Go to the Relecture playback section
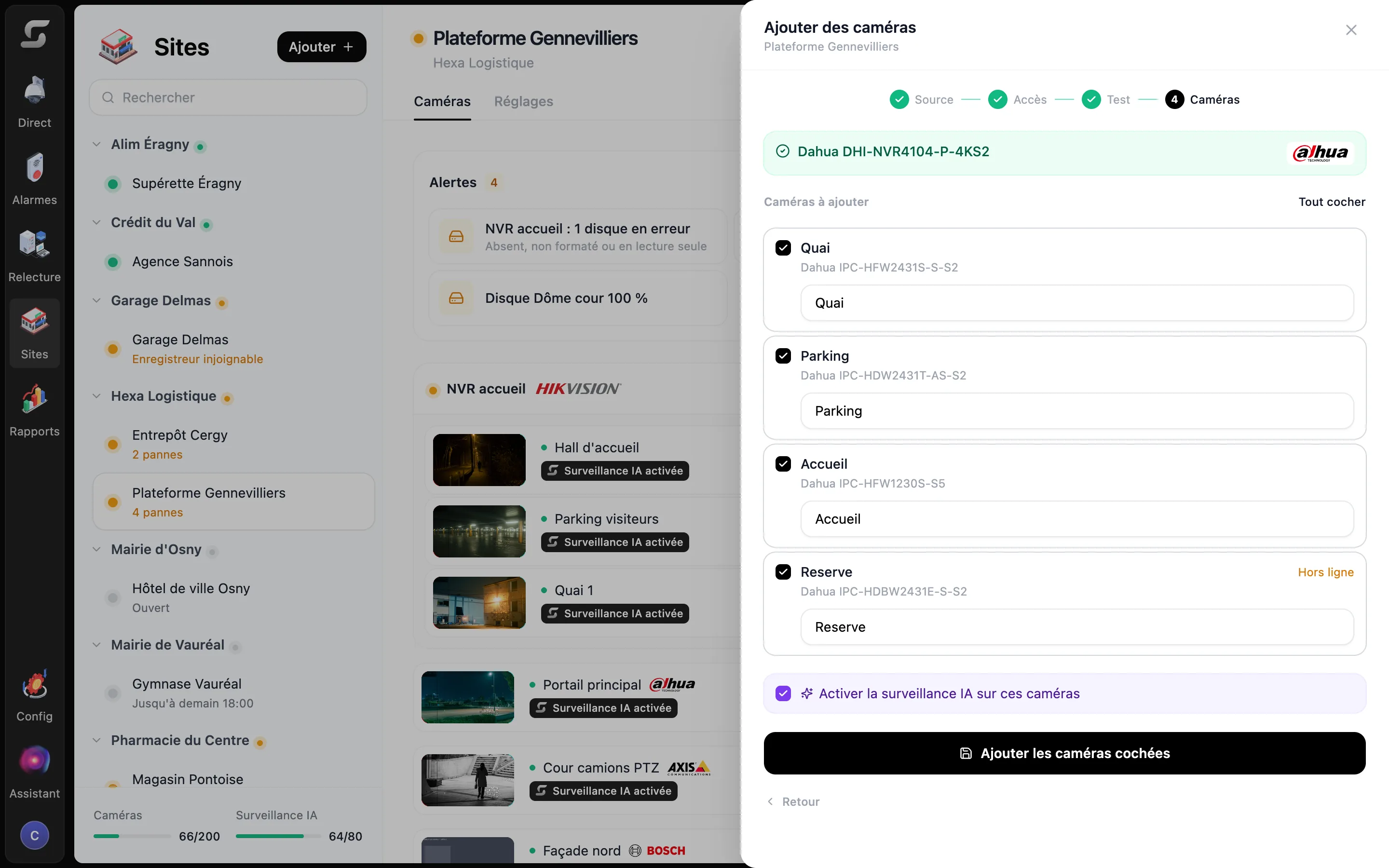Viewport: 1389px width, 868px height. (x=34, y=256)
